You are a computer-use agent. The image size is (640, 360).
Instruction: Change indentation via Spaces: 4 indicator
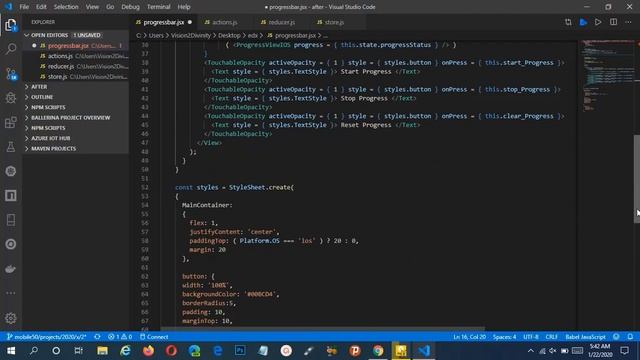tap(504, 337)
